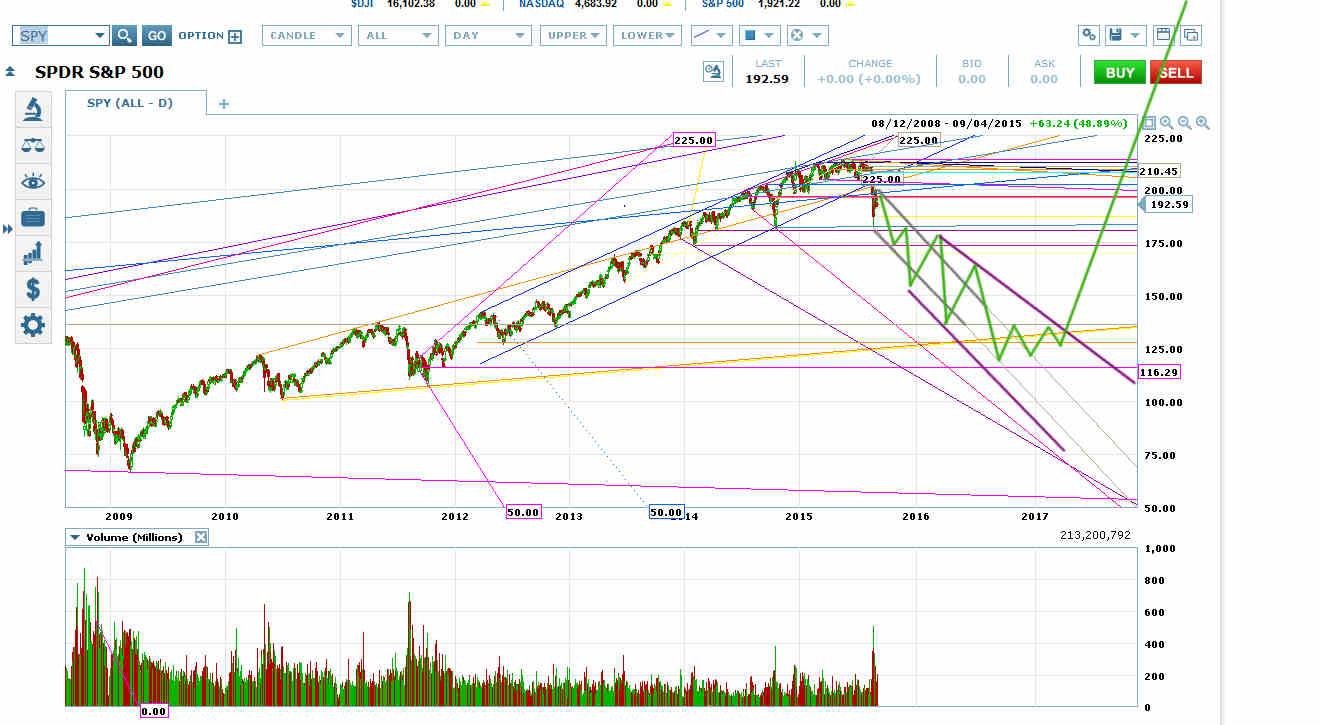Click the plain magnifier zoom icon
The height and width of the screenshot is (725, 1320).
[1167, 123]
